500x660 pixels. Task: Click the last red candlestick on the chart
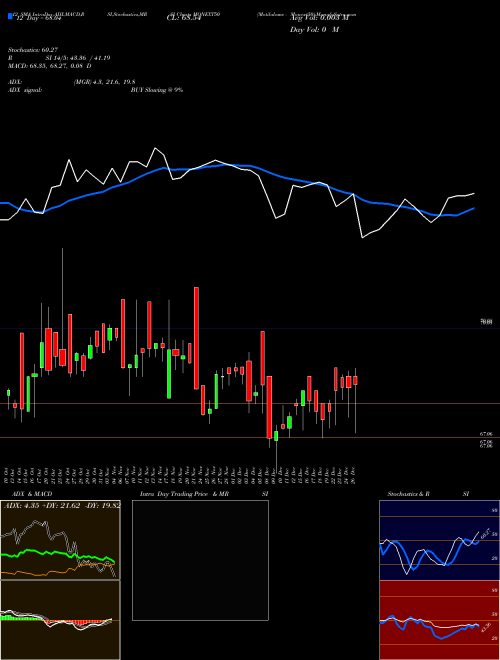point(356,381)
